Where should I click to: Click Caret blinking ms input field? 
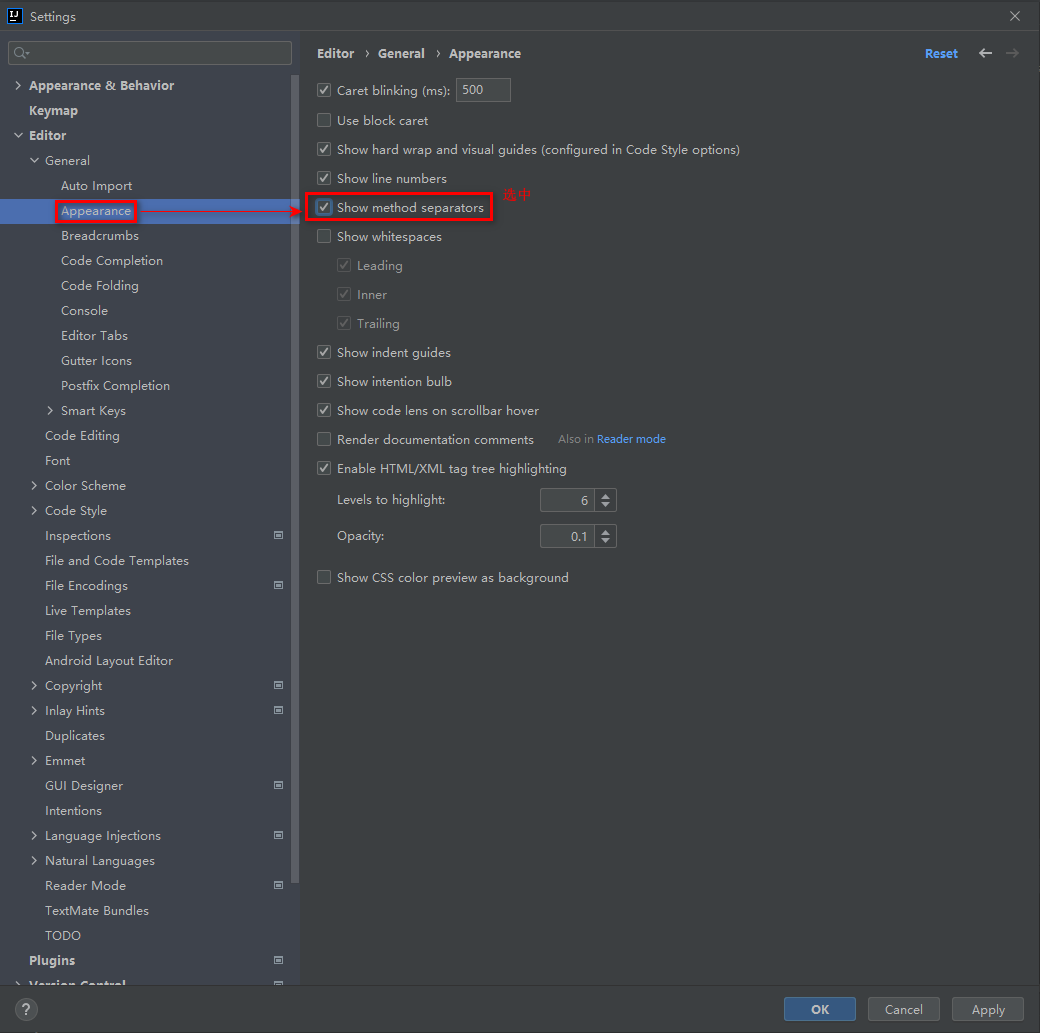click(x=483, y=90)
